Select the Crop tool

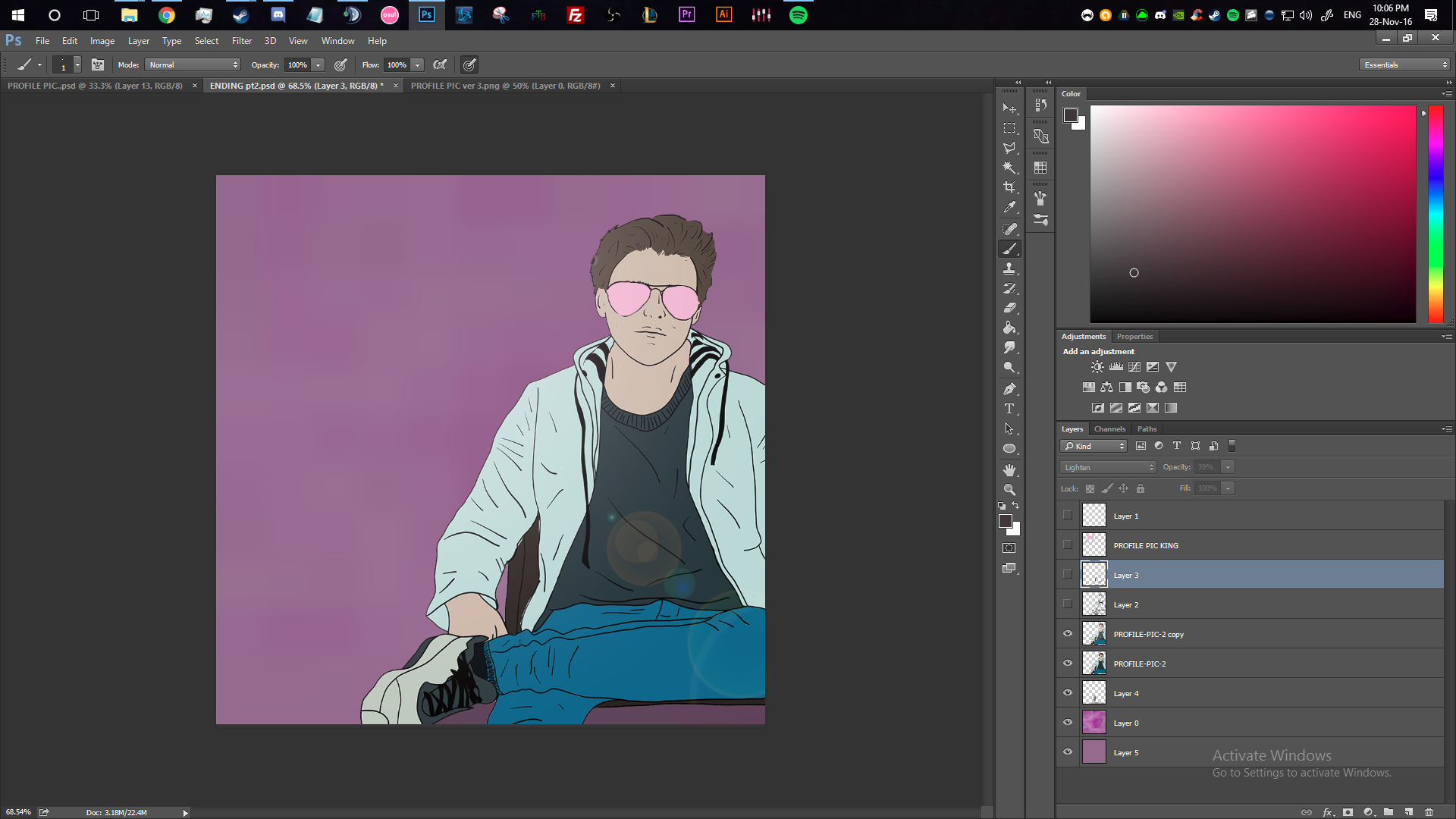pos(1009,187)
